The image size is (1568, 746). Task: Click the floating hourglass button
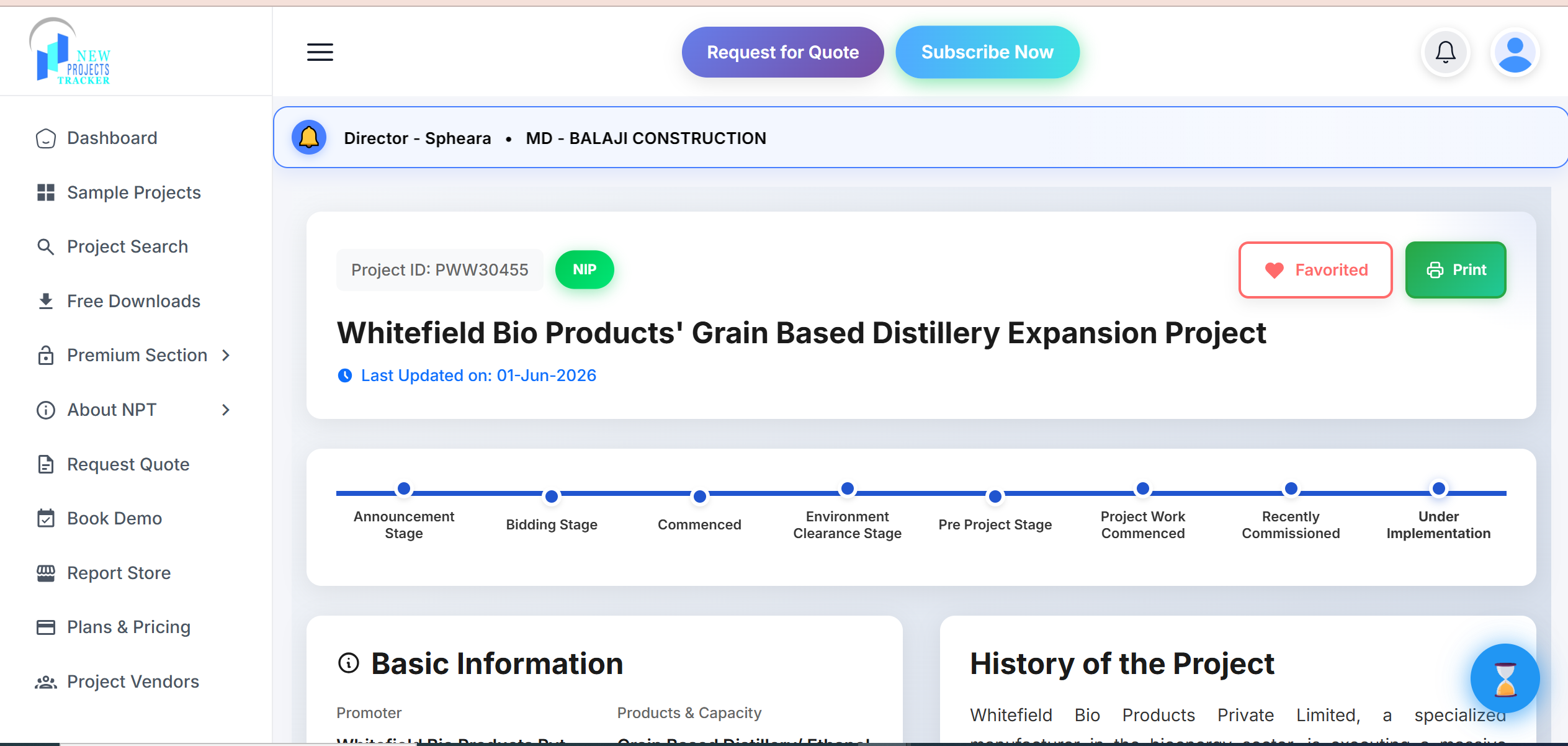[1505, 678]
